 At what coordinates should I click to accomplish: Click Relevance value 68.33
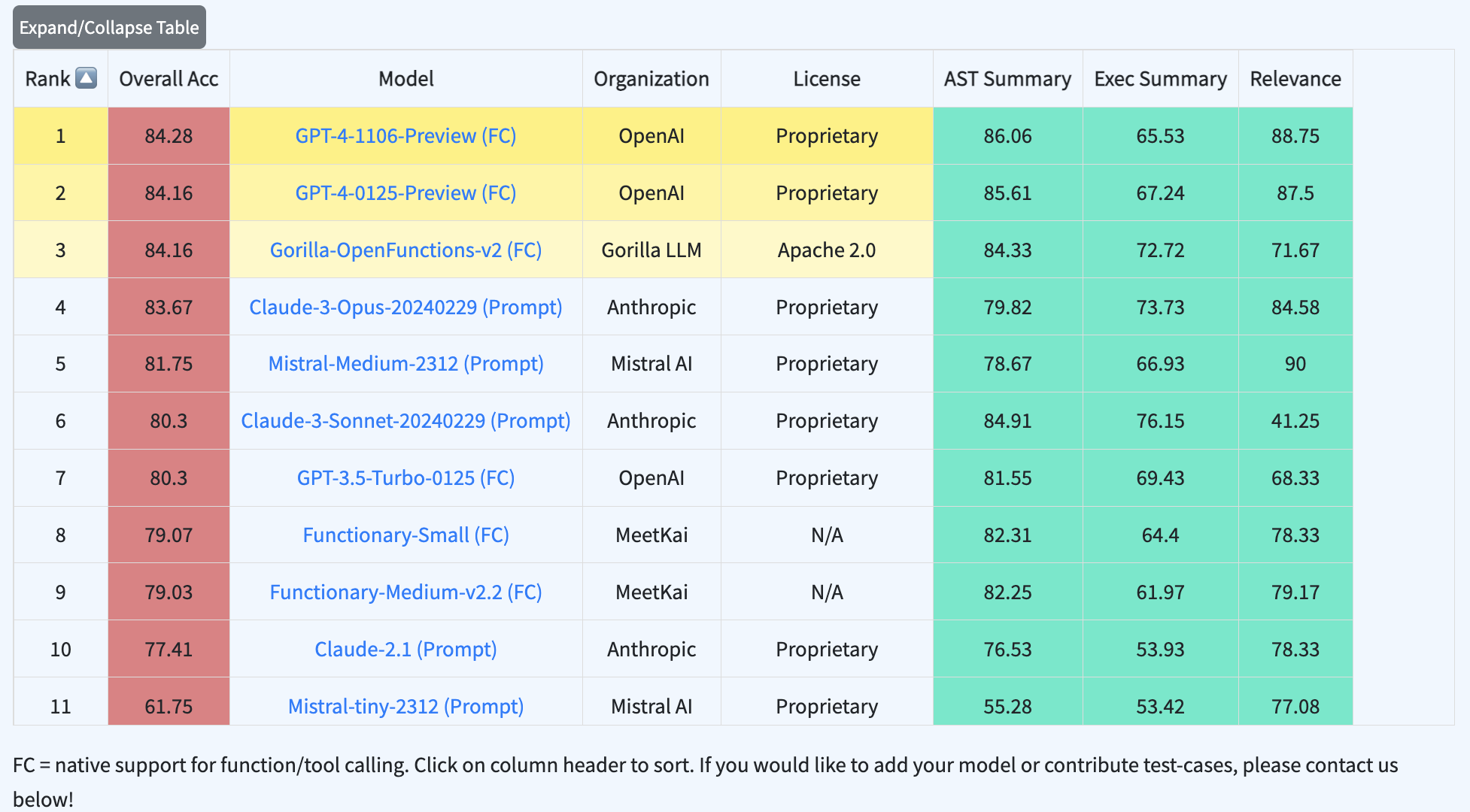click(1295, 478)
